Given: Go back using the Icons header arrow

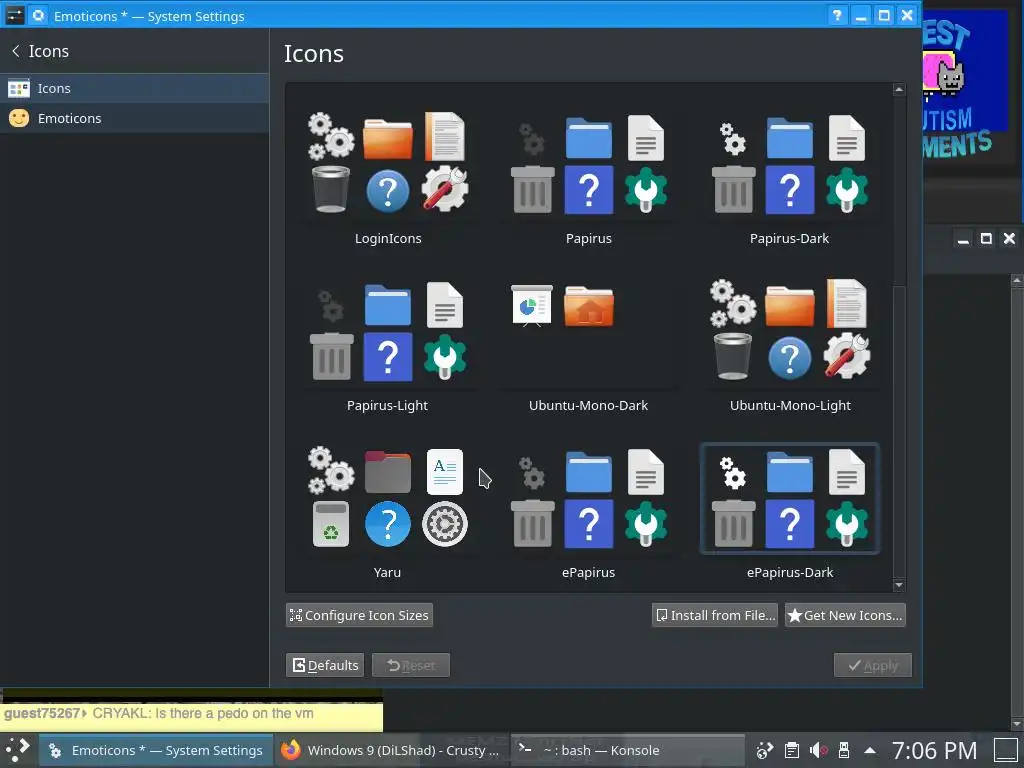Looking at the screenshot, I should click(x=16, y=51).
